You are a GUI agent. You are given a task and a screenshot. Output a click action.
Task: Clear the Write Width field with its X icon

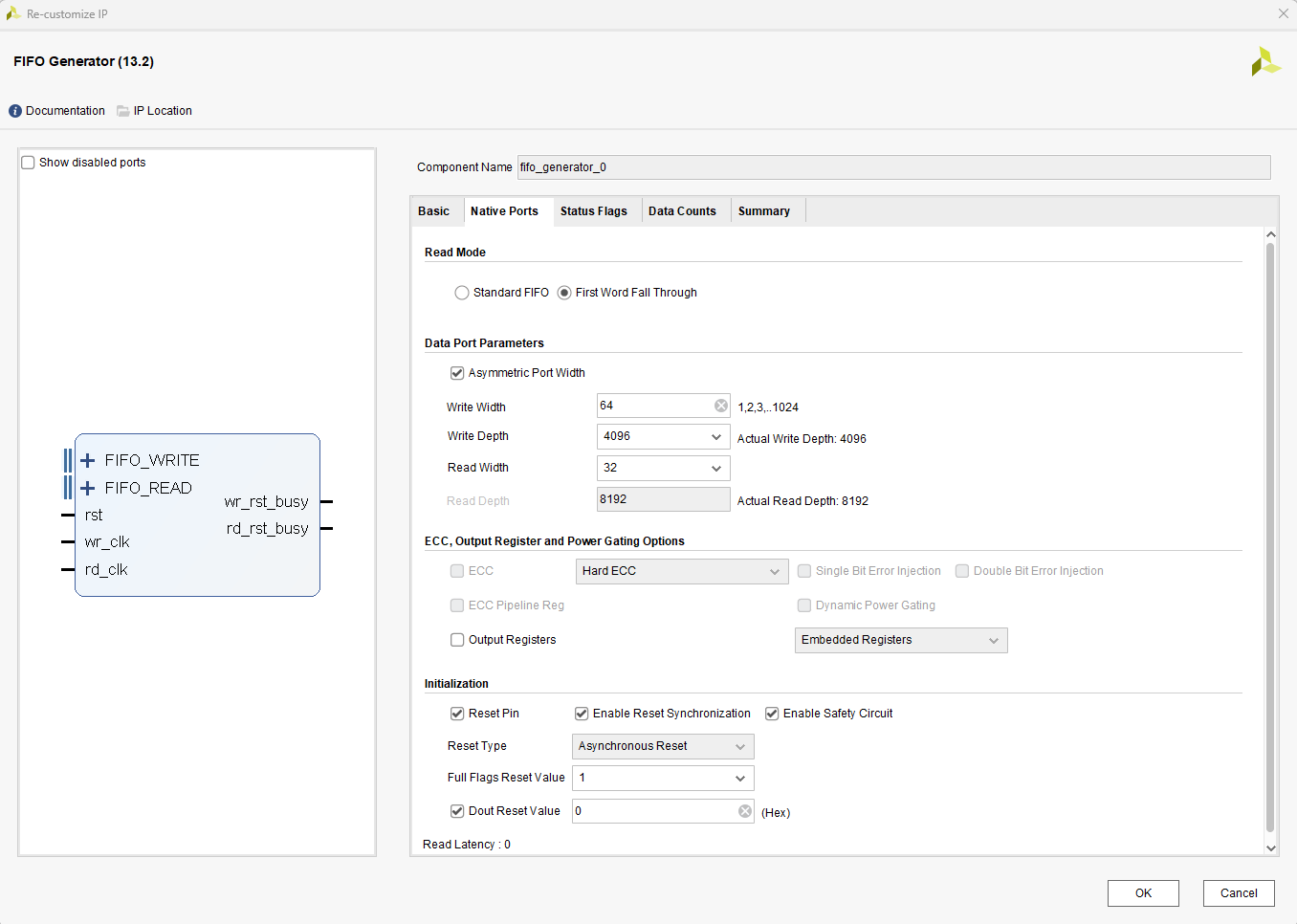tap(721, 406)
